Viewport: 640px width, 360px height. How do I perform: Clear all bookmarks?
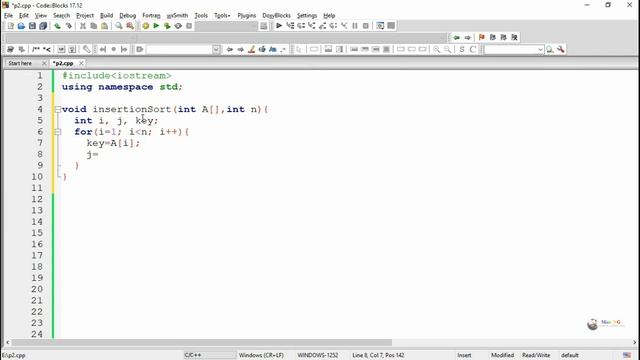(514, 38)
